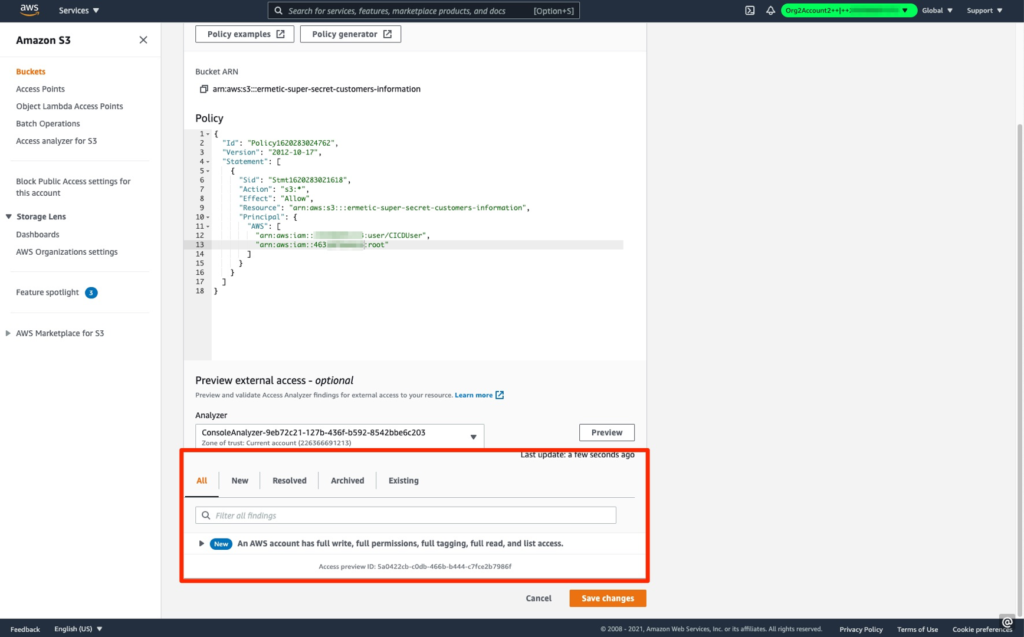1024x637 pixels.
Task: Click the Preview button
Action: 607,433
